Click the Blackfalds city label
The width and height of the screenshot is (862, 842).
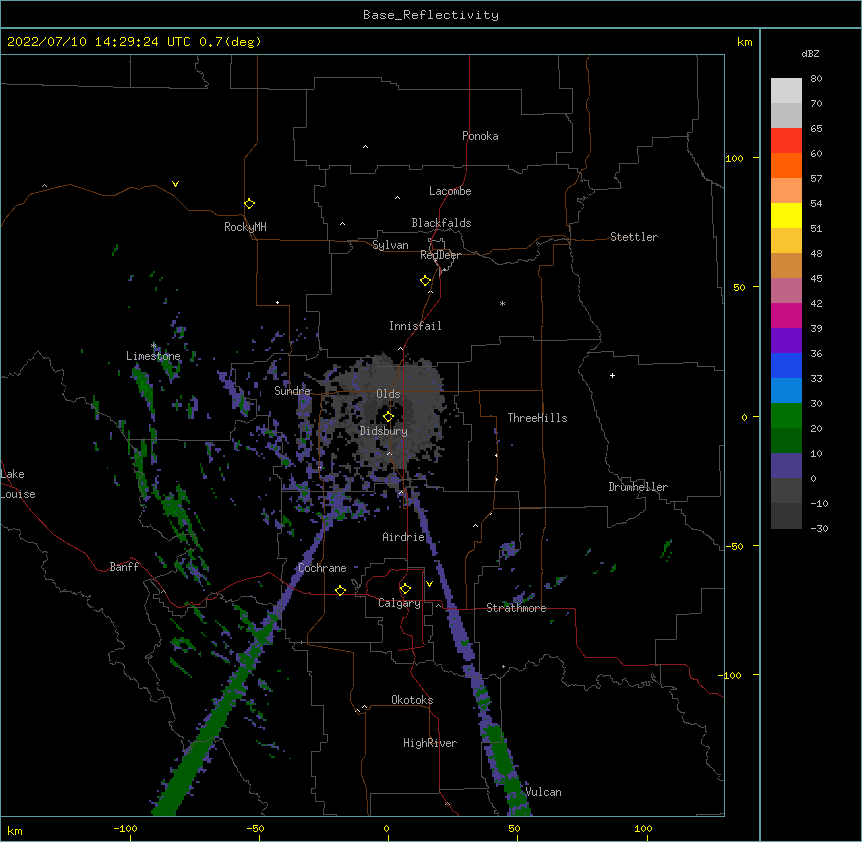click(x=441, y=223)
